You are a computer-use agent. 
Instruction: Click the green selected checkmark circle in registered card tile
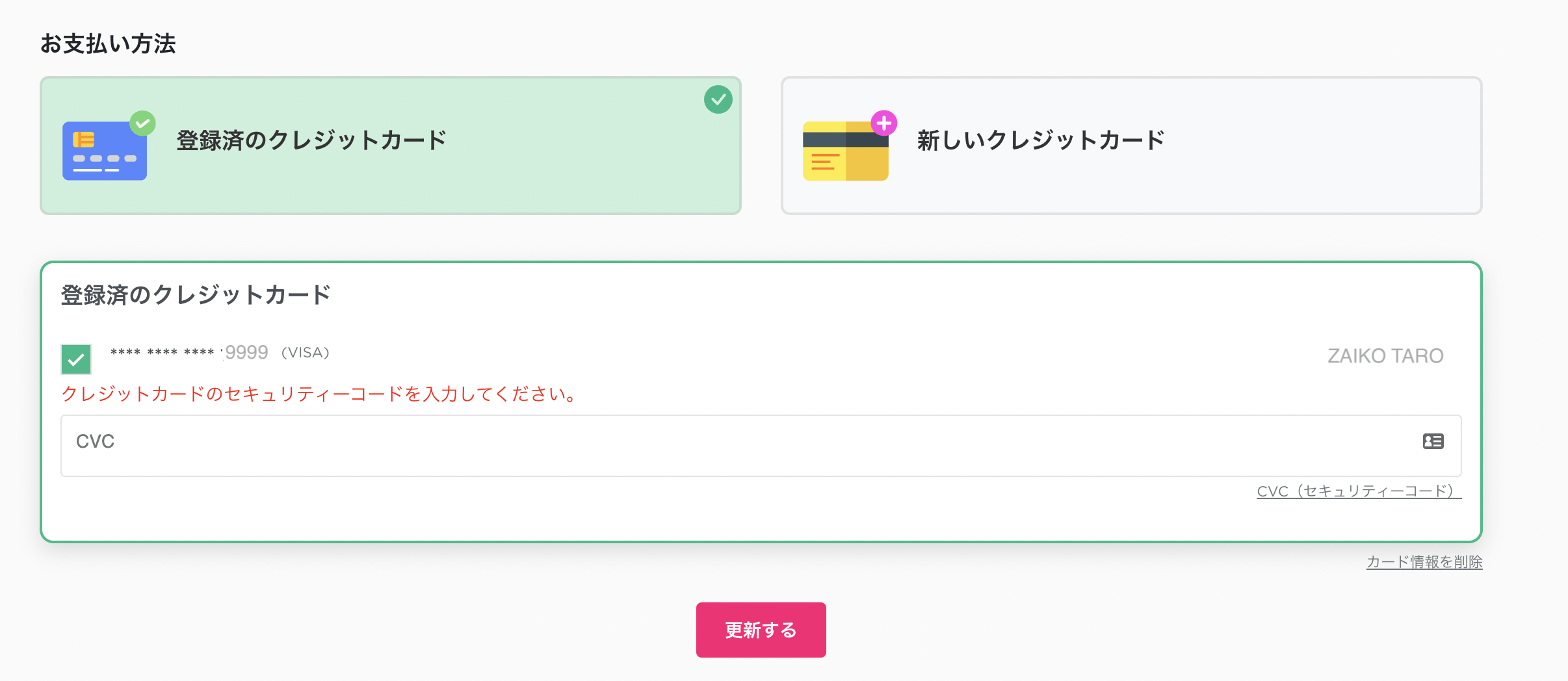pos(718,99)
